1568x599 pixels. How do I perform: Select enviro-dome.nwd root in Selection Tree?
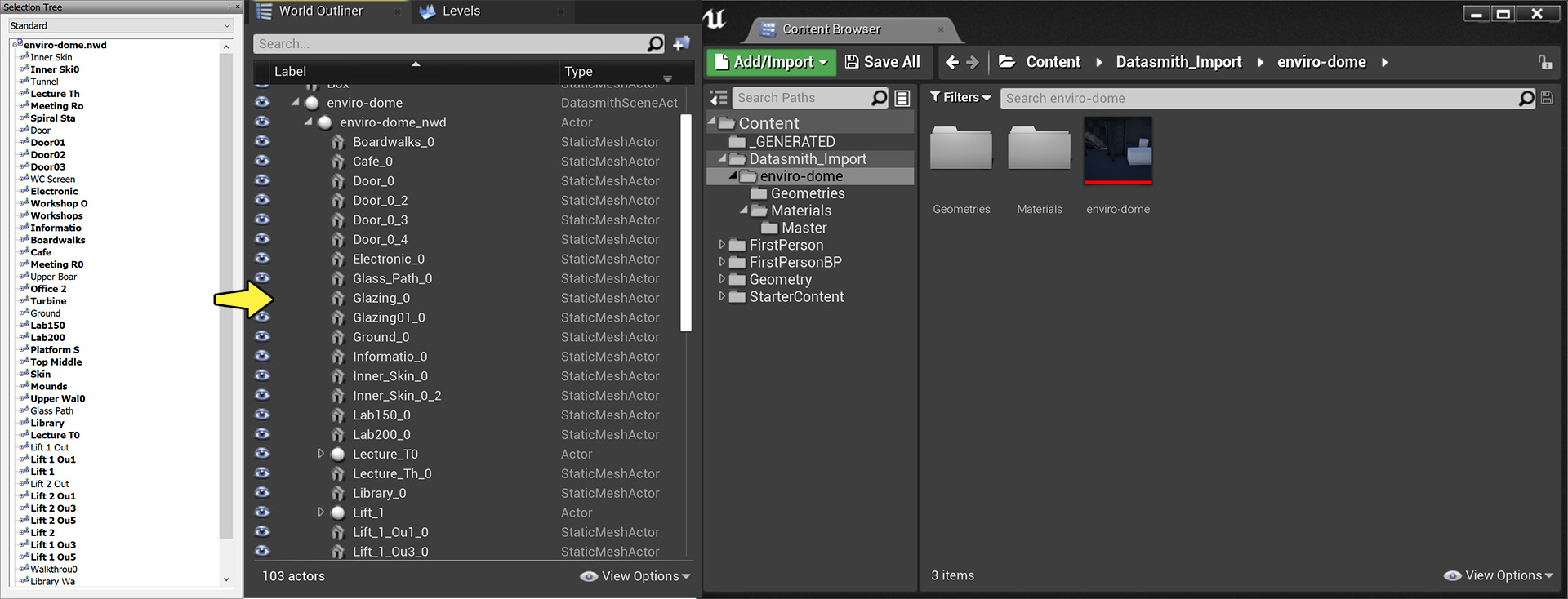[x=65, y=45]
